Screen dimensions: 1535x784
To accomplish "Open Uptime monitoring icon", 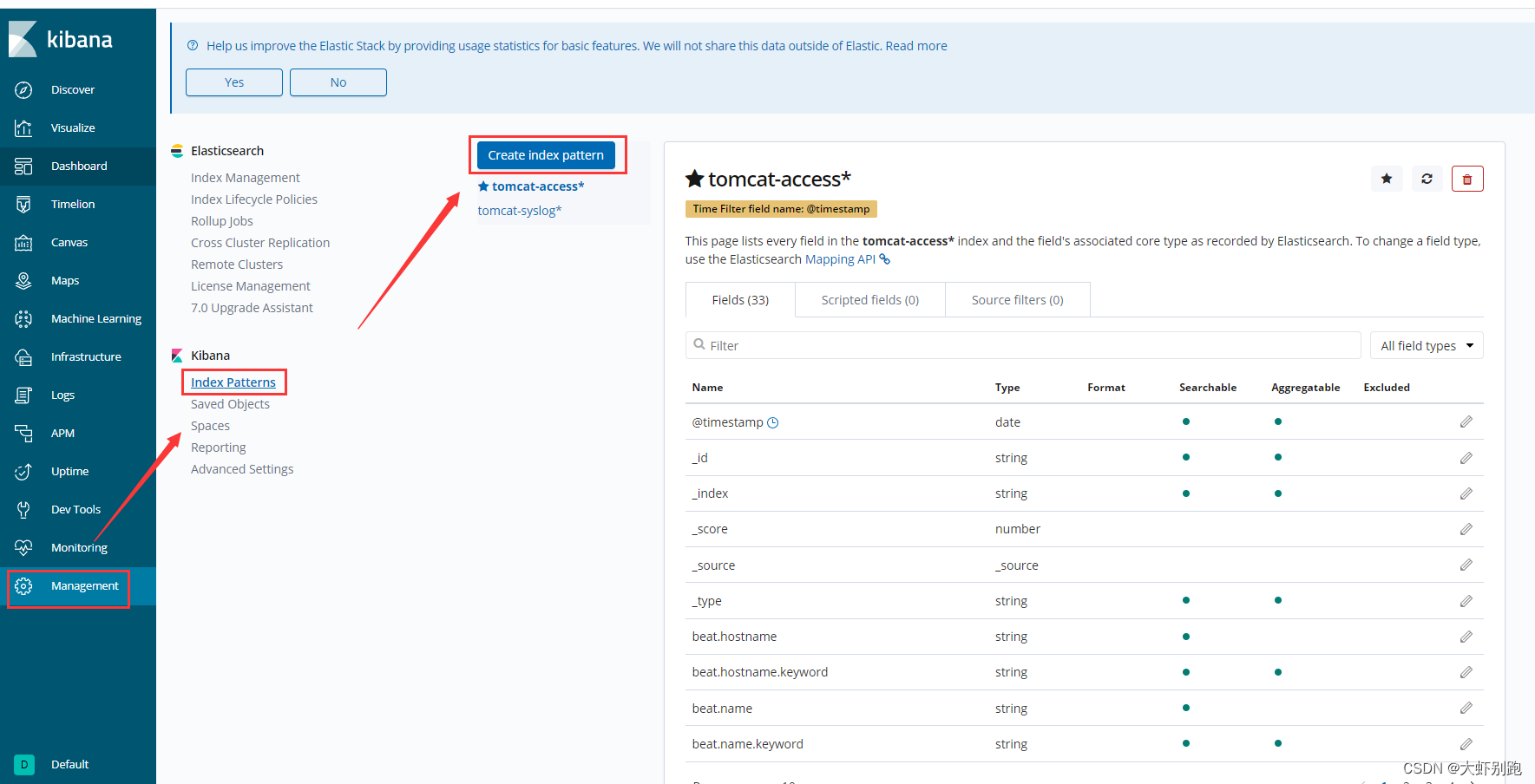I will [x=23, y=471].
